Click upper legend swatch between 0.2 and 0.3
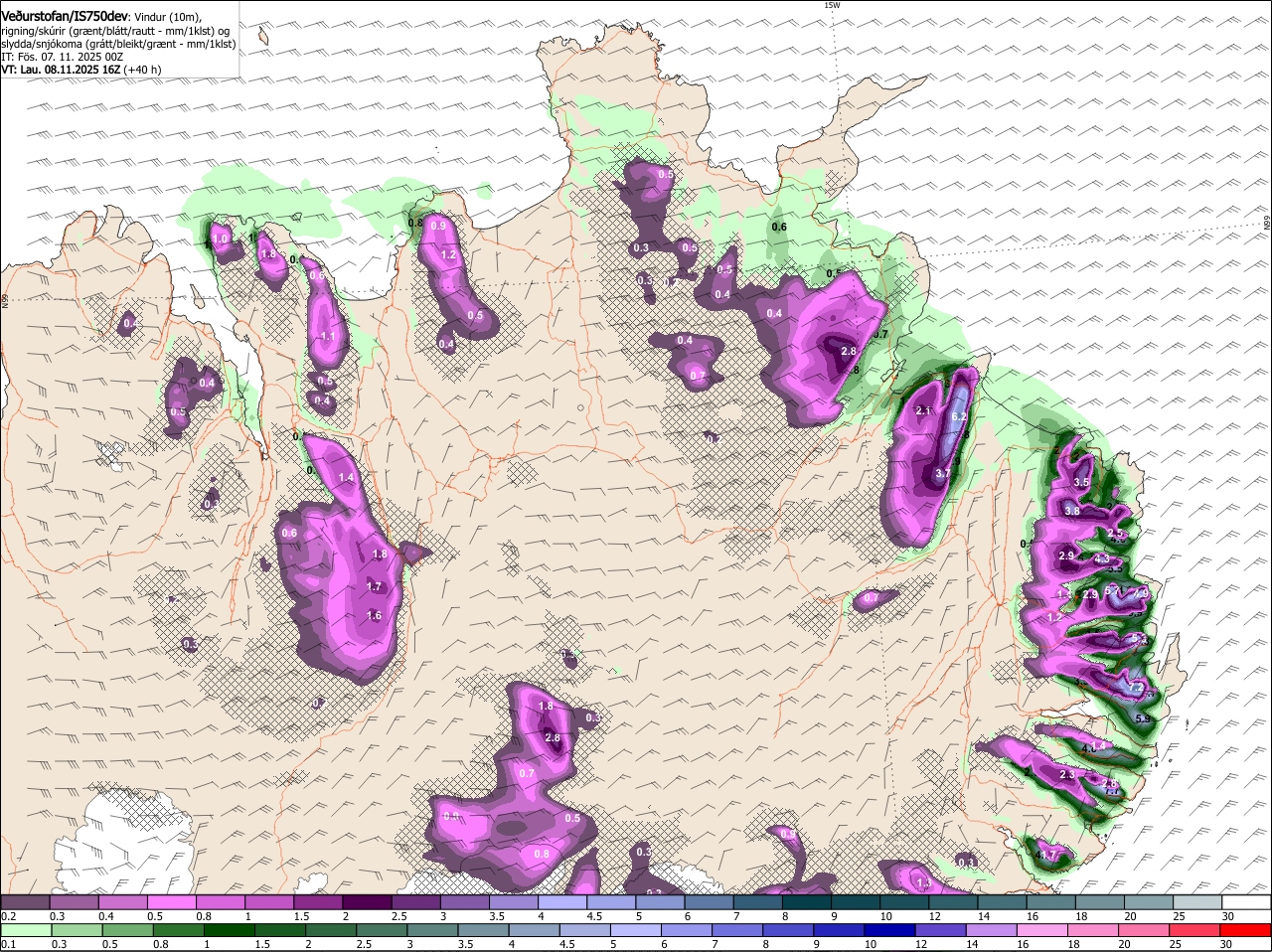The height and width of the screenshot is (952, 1272). (x=25, y=902)
